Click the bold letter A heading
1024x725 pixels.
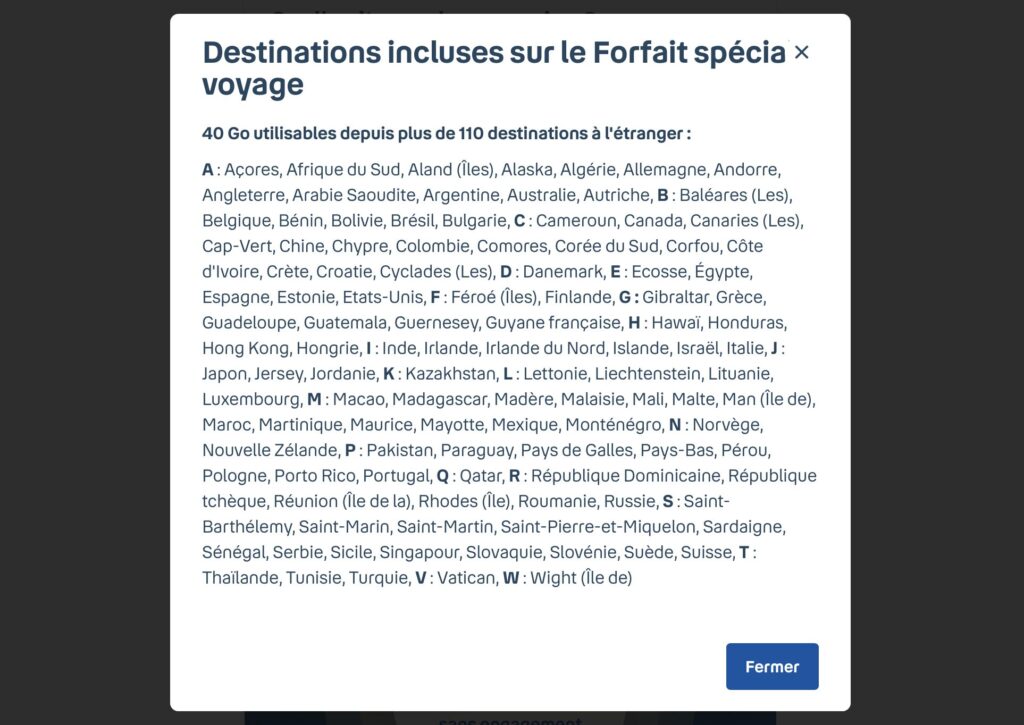tap(207, 170)
